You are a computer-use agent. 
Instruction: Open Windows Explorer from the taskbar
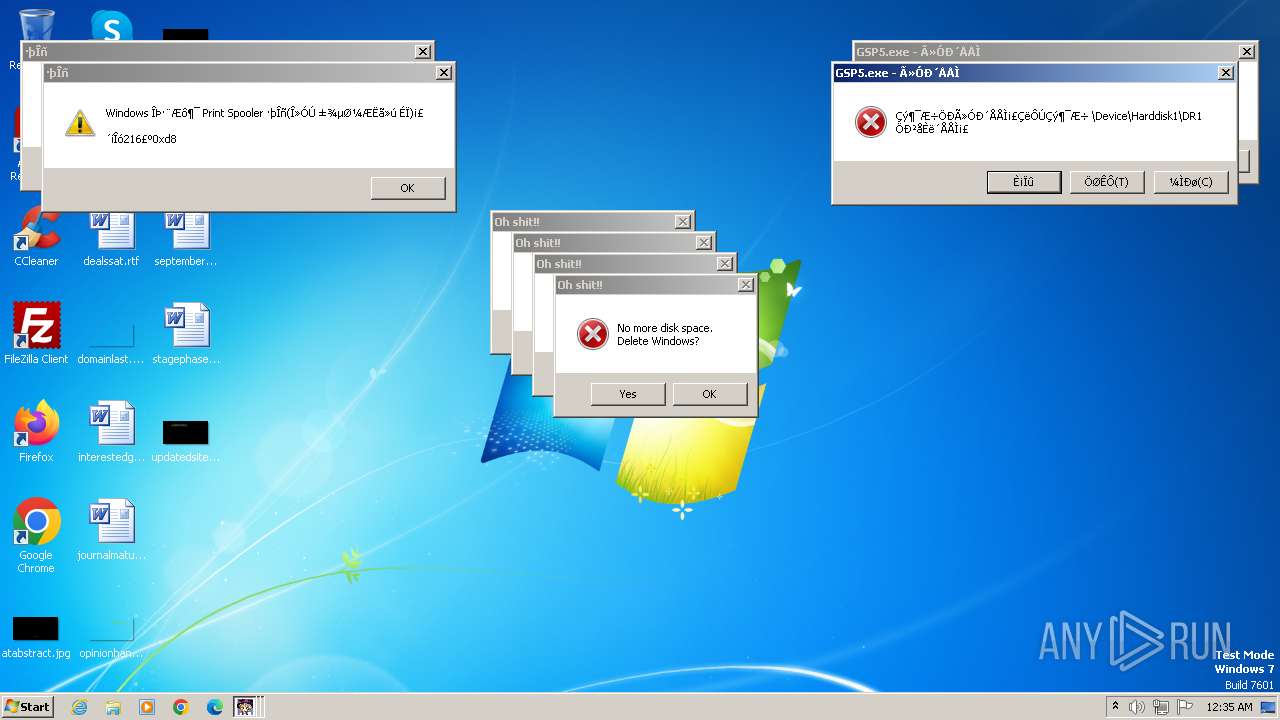(x=113, y=707)
